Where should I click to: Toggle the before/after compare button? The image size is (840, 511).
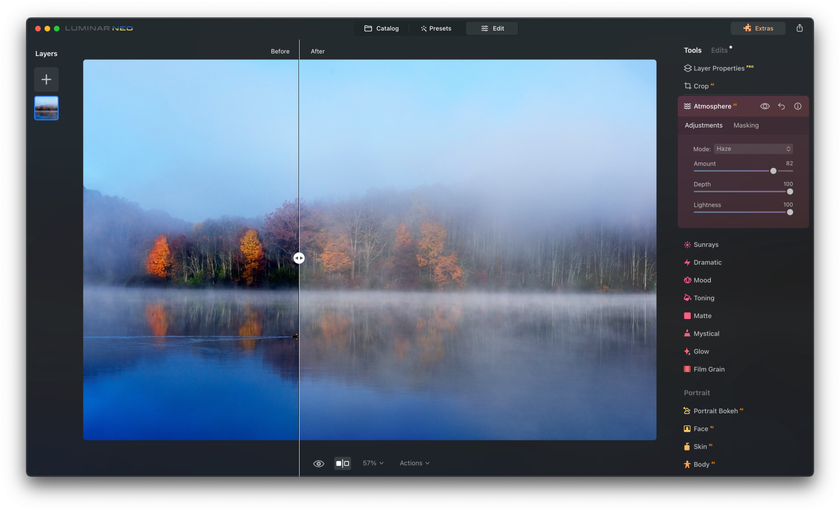pyautogui.click(x=342, y=463)
